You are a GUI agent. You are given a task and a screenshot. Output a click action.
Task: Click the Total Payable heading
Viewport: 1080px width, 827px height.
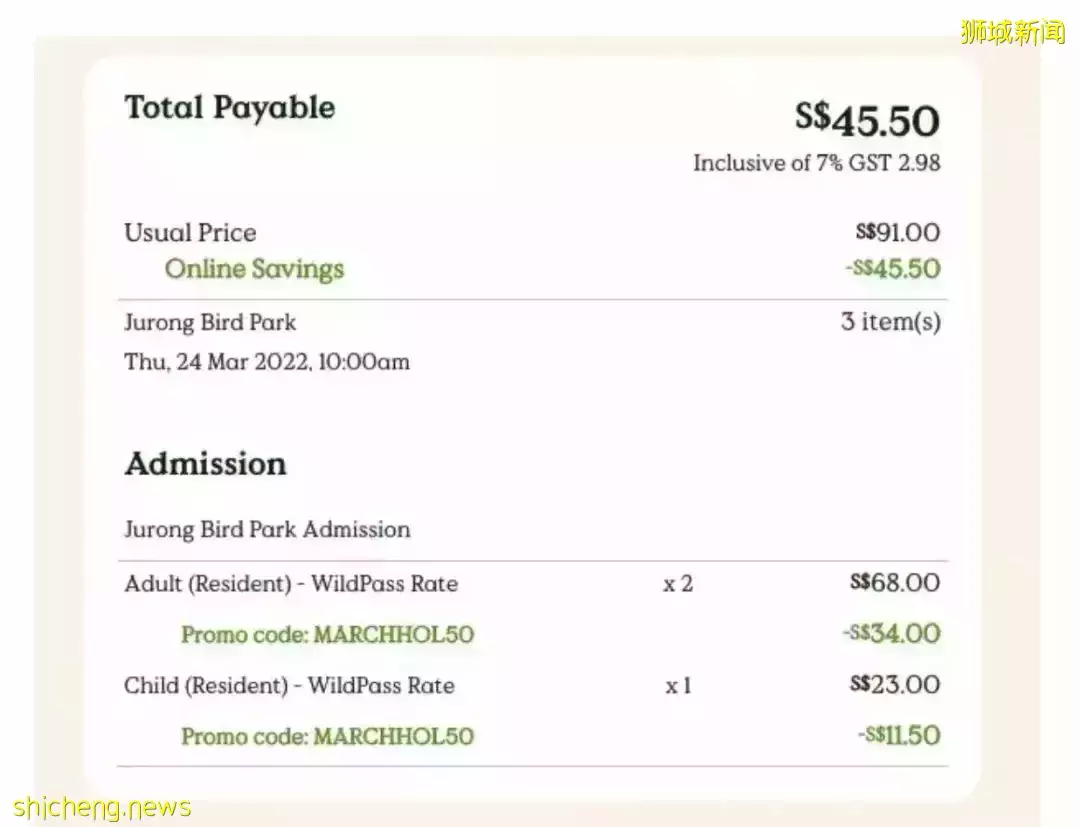tap(229, 109)
